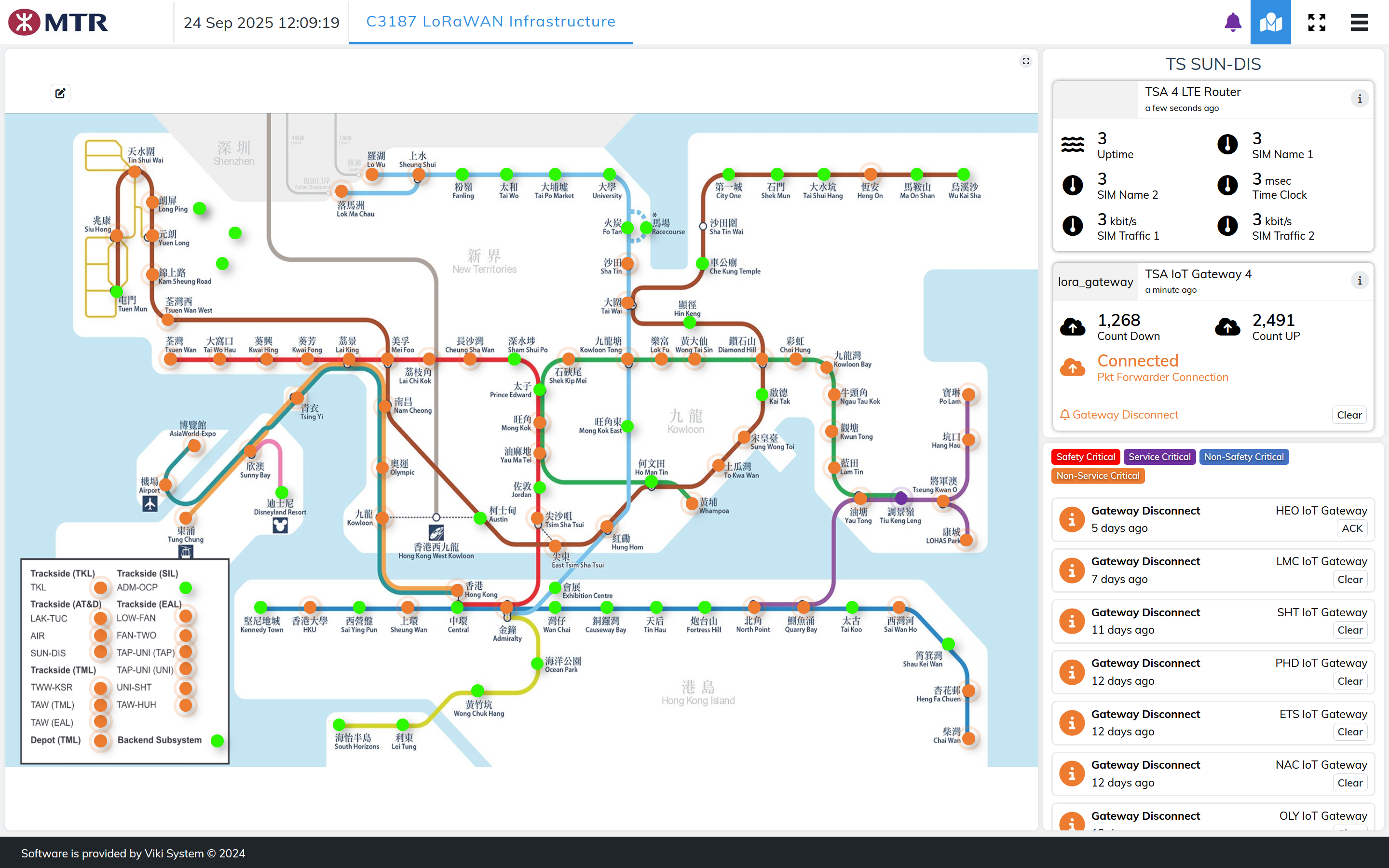1389x868 pixels.
Task: Click HEO Gateway Disconnect alert icon
Action: [1071, 519]
